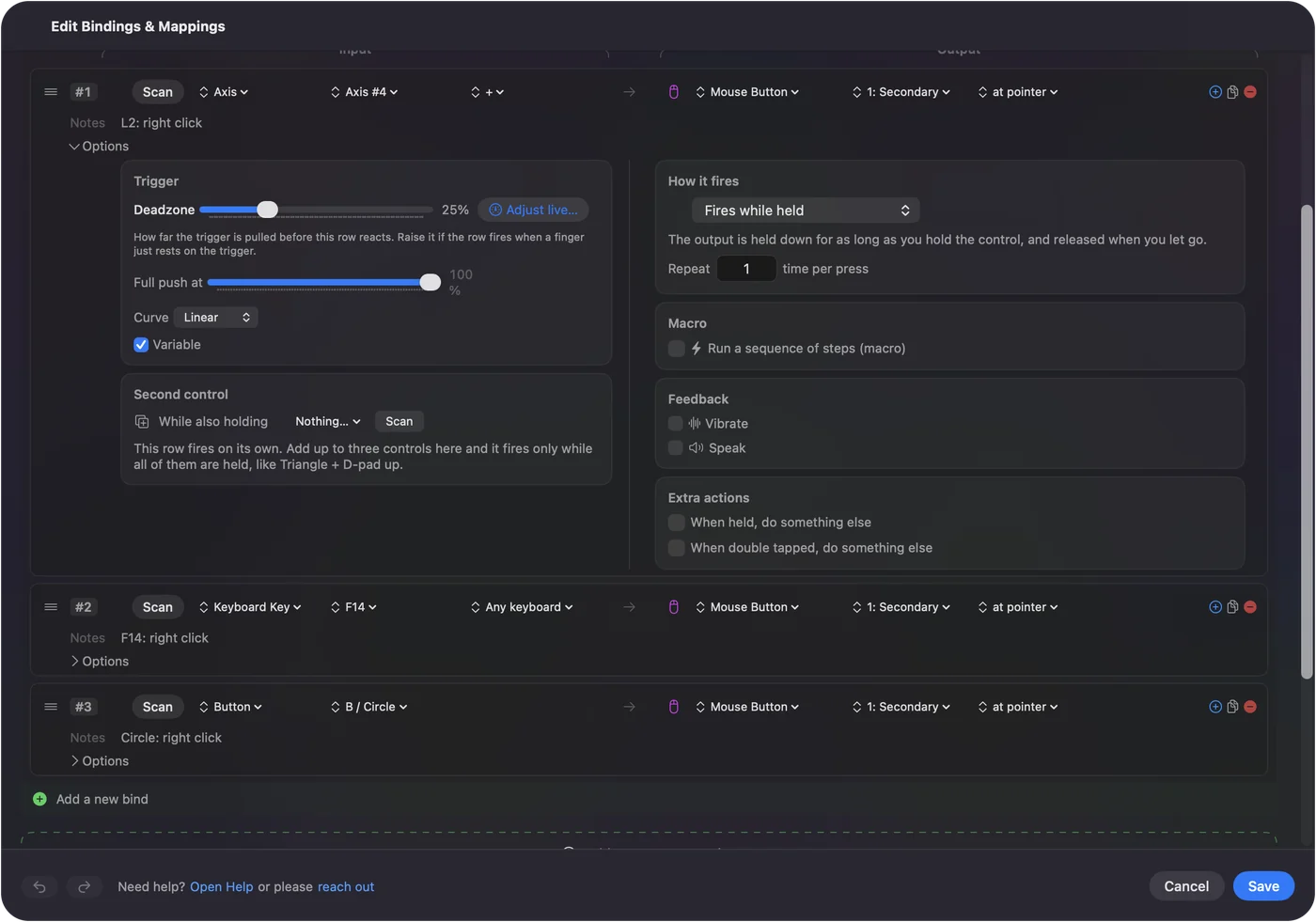The width and height of the screenshot is (1316, 922).
Task: Click the mouse icon in row #1 output
Action: point(674,92)
